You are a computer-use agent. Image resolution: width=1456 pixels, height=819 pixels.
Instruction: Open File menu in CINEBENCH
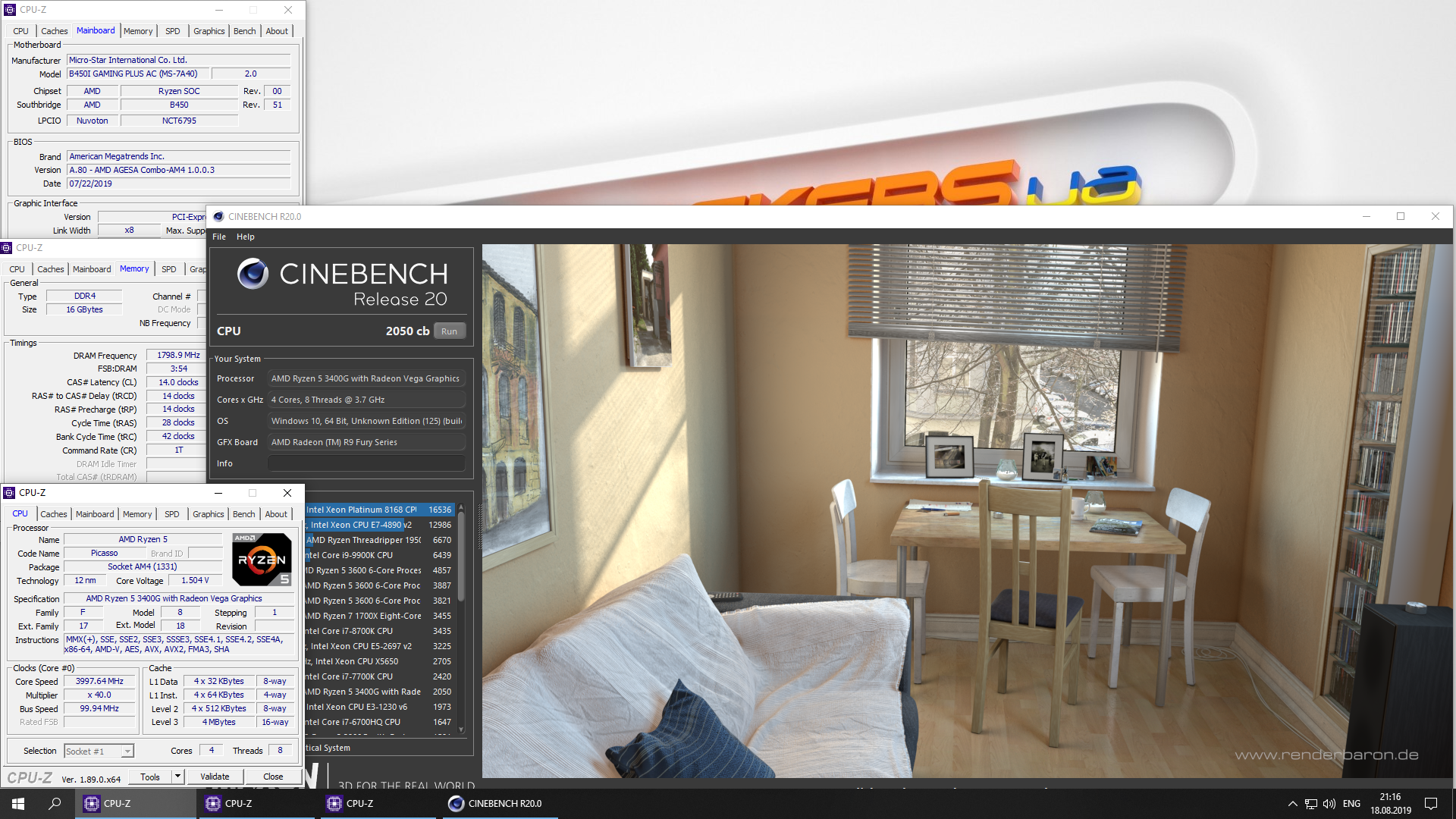(219, 237)
